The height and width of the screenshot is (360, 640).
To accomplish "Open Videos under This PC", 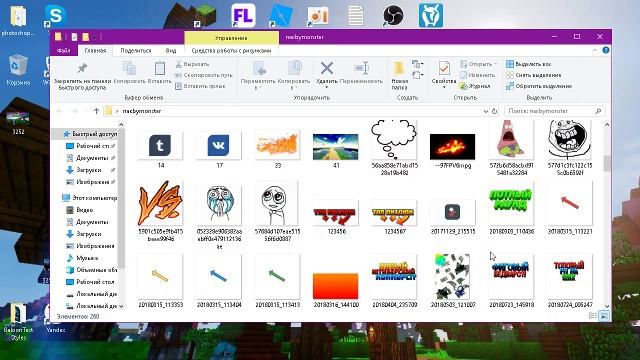I will pyautogui.click(x=80, y=210).
